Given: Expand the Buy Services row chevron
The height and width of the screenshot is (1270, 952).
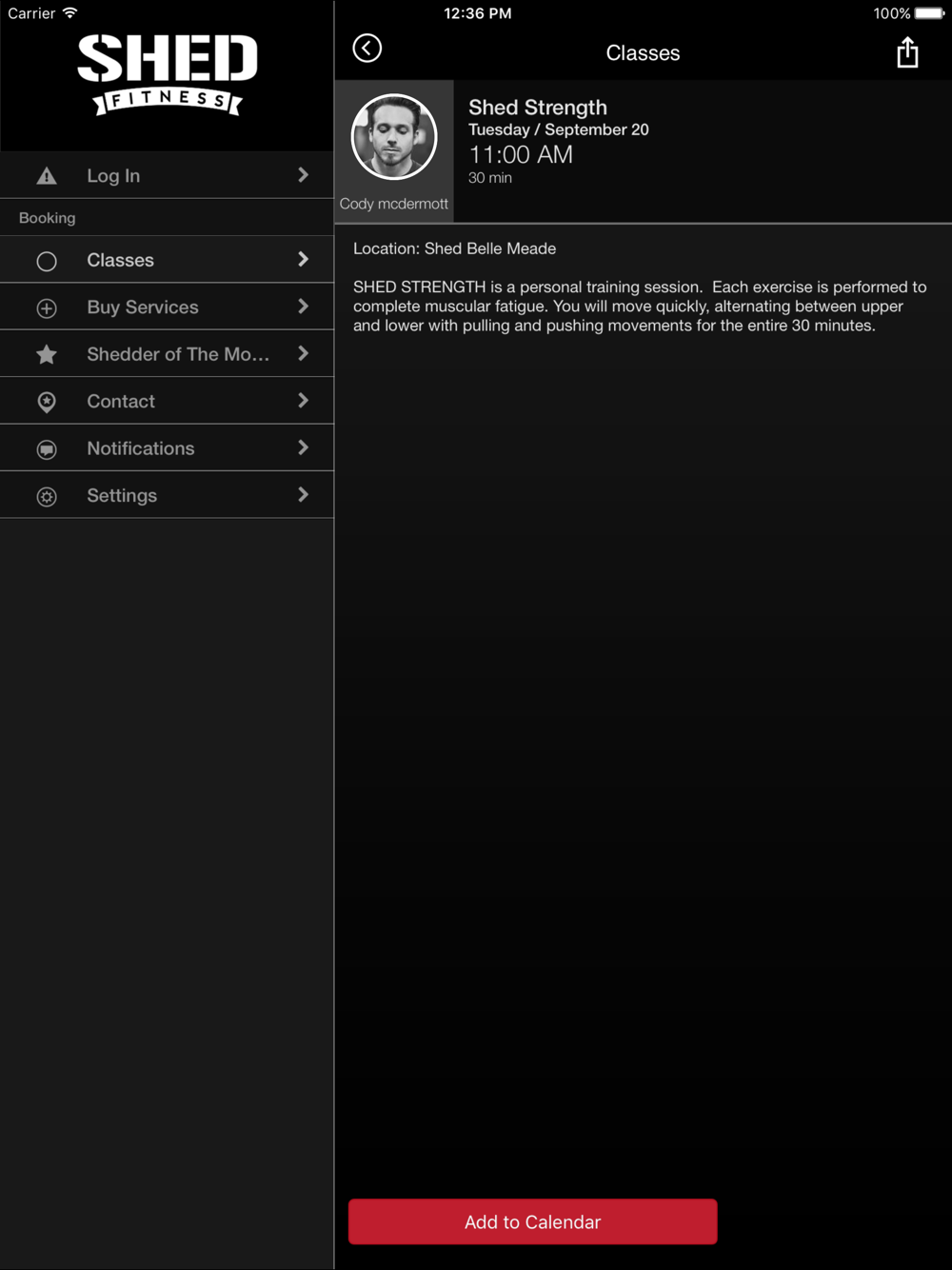Looking at the screenshot, I should click(x=303, y=307).
